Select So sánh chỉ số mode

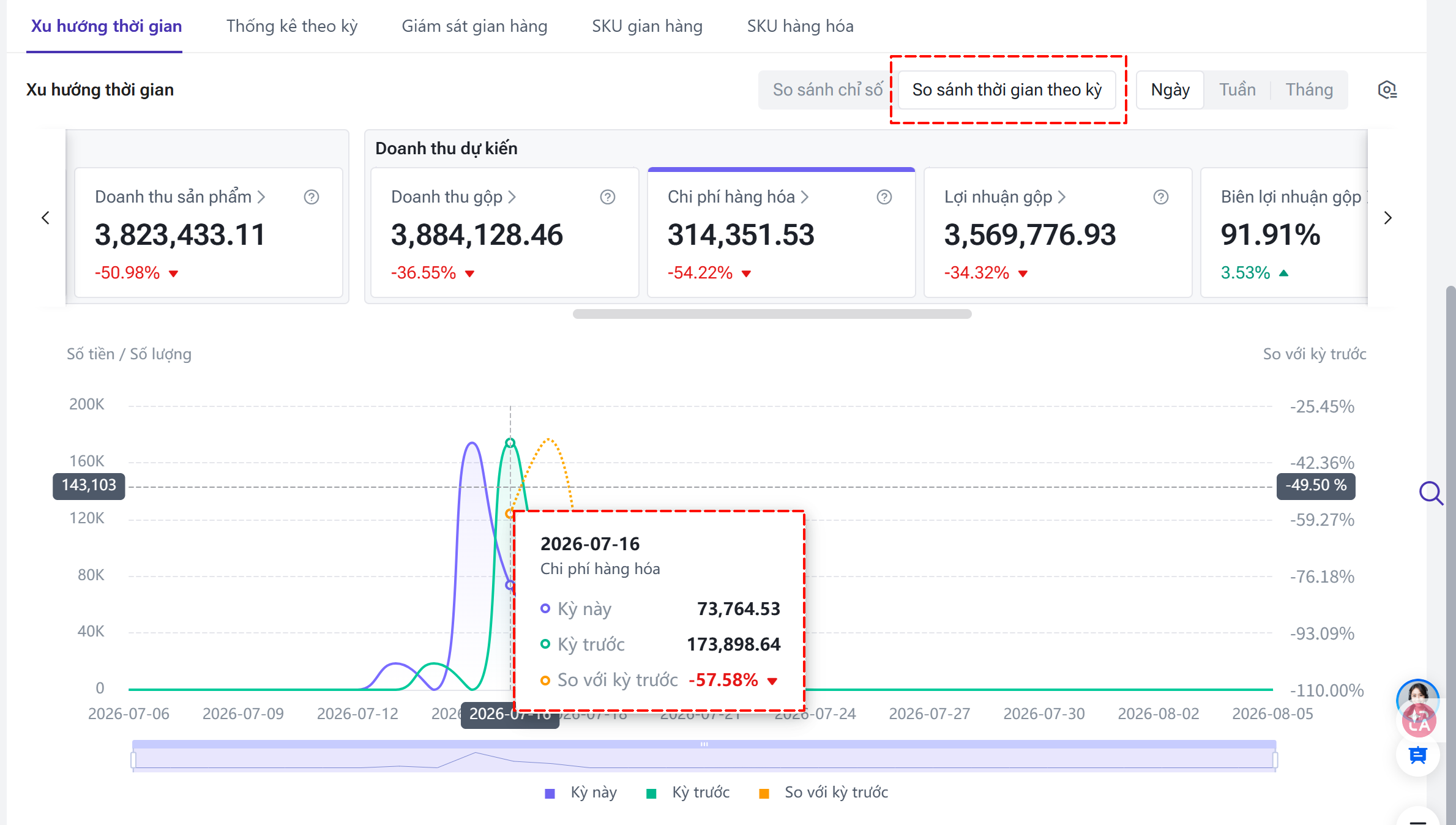click(827, 90)
